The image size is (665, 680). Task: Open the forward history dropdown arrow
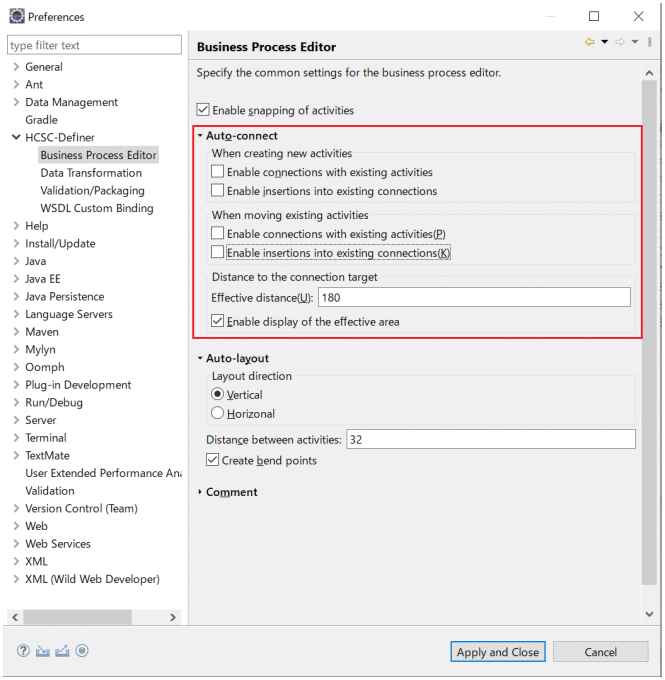(x=635, y=42)
